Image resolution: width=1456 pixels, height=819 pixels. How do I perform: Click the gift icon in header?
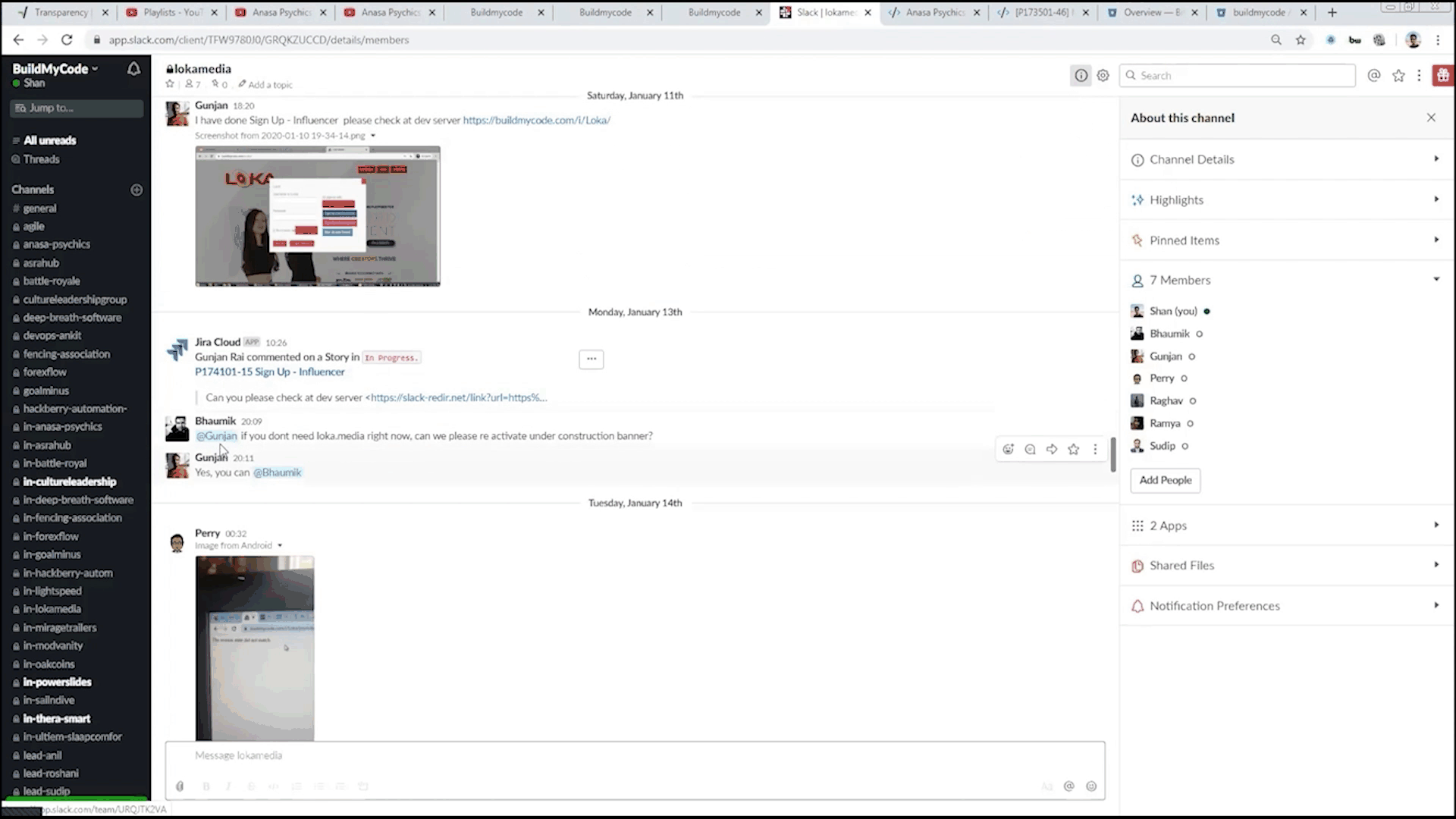click(x=1442, y=75)
